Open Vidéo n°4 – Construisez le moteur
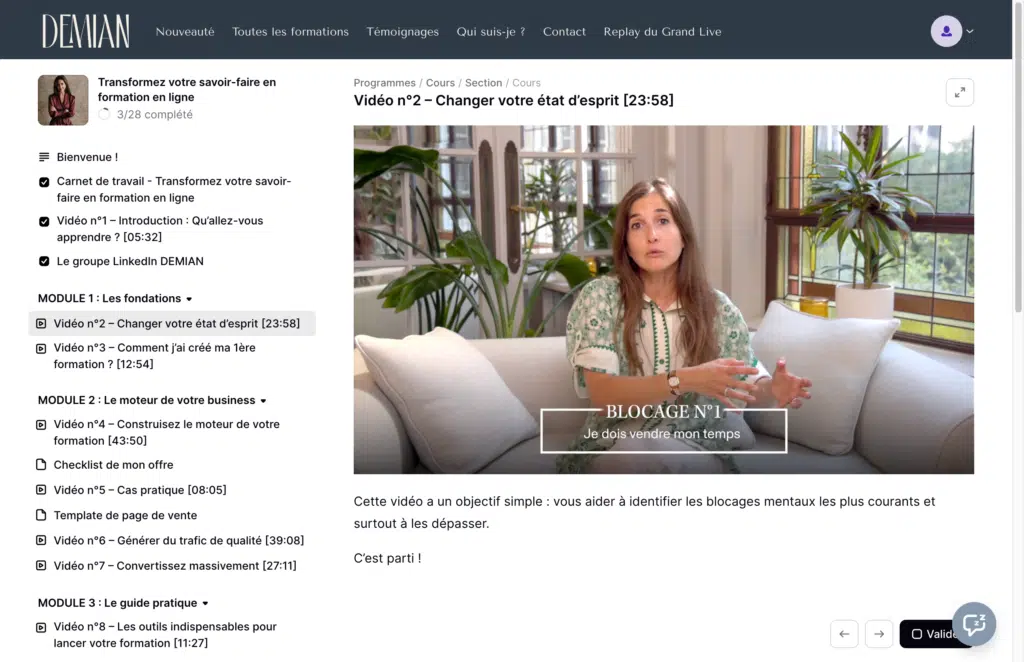Screen dimensions: 1024x662 pos(167,432)
